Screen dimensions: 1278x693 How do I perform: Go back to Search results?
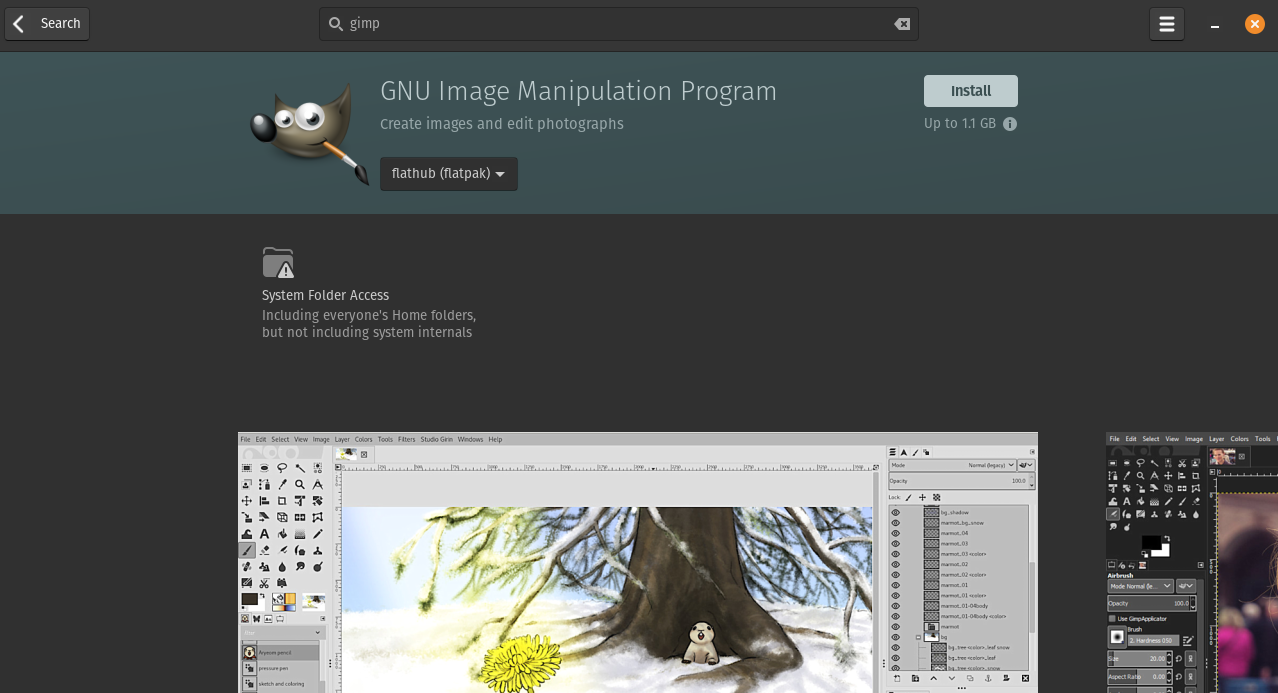47,24
